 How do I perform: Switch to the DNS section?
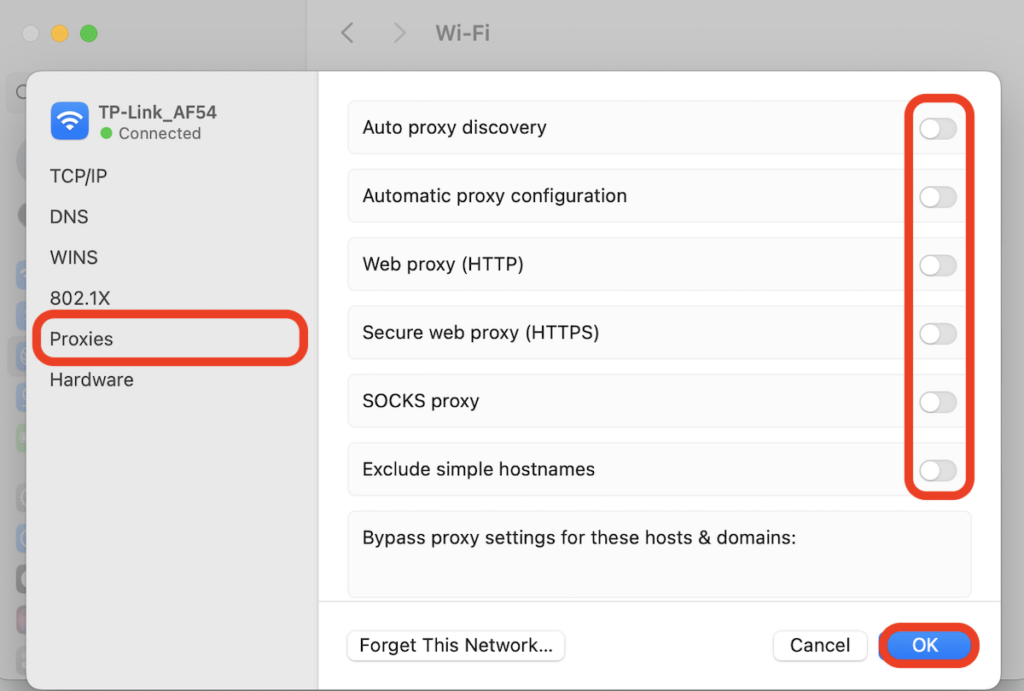tap(69, 216)
